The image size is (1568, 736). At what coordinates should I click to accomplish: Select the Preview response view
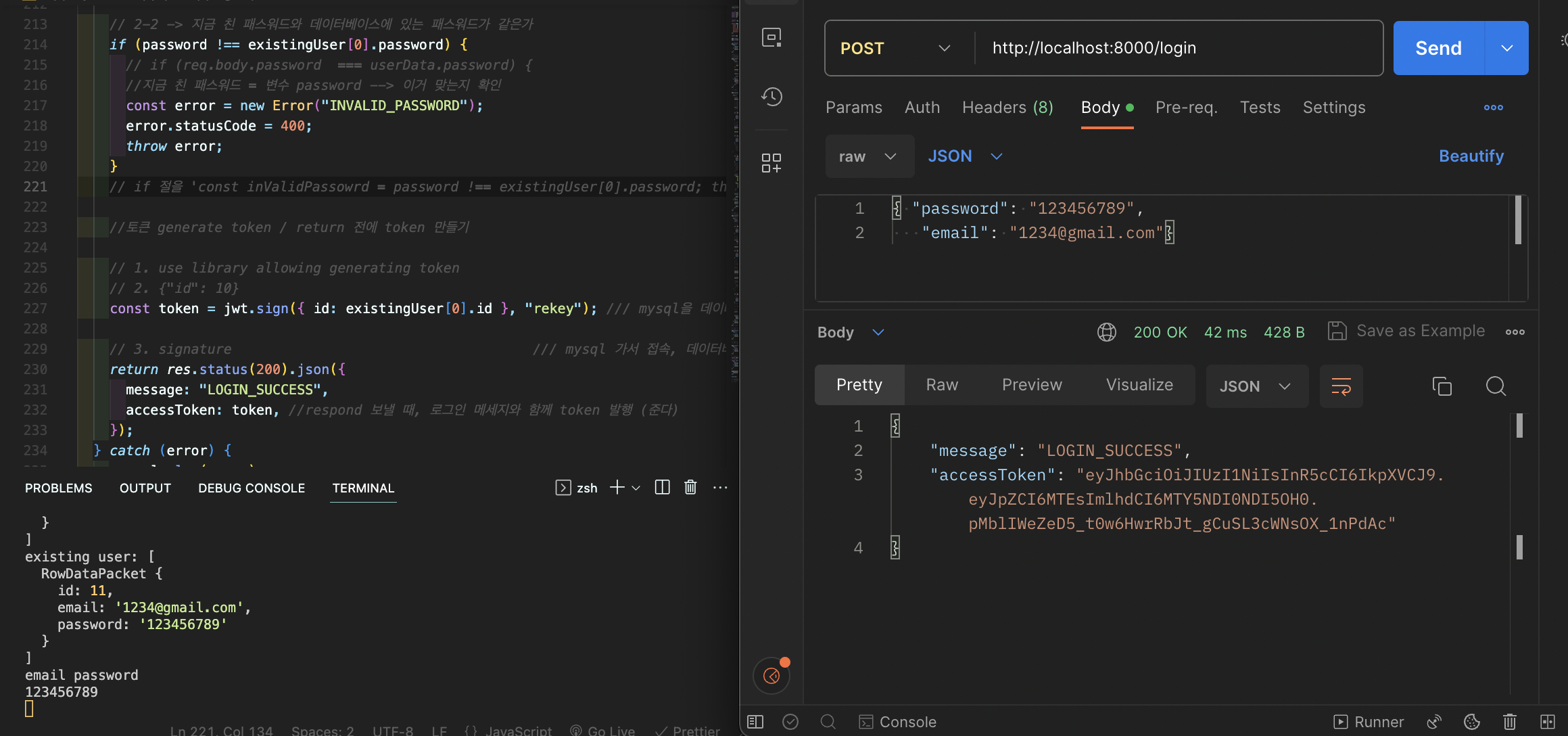pos(1032,385)
